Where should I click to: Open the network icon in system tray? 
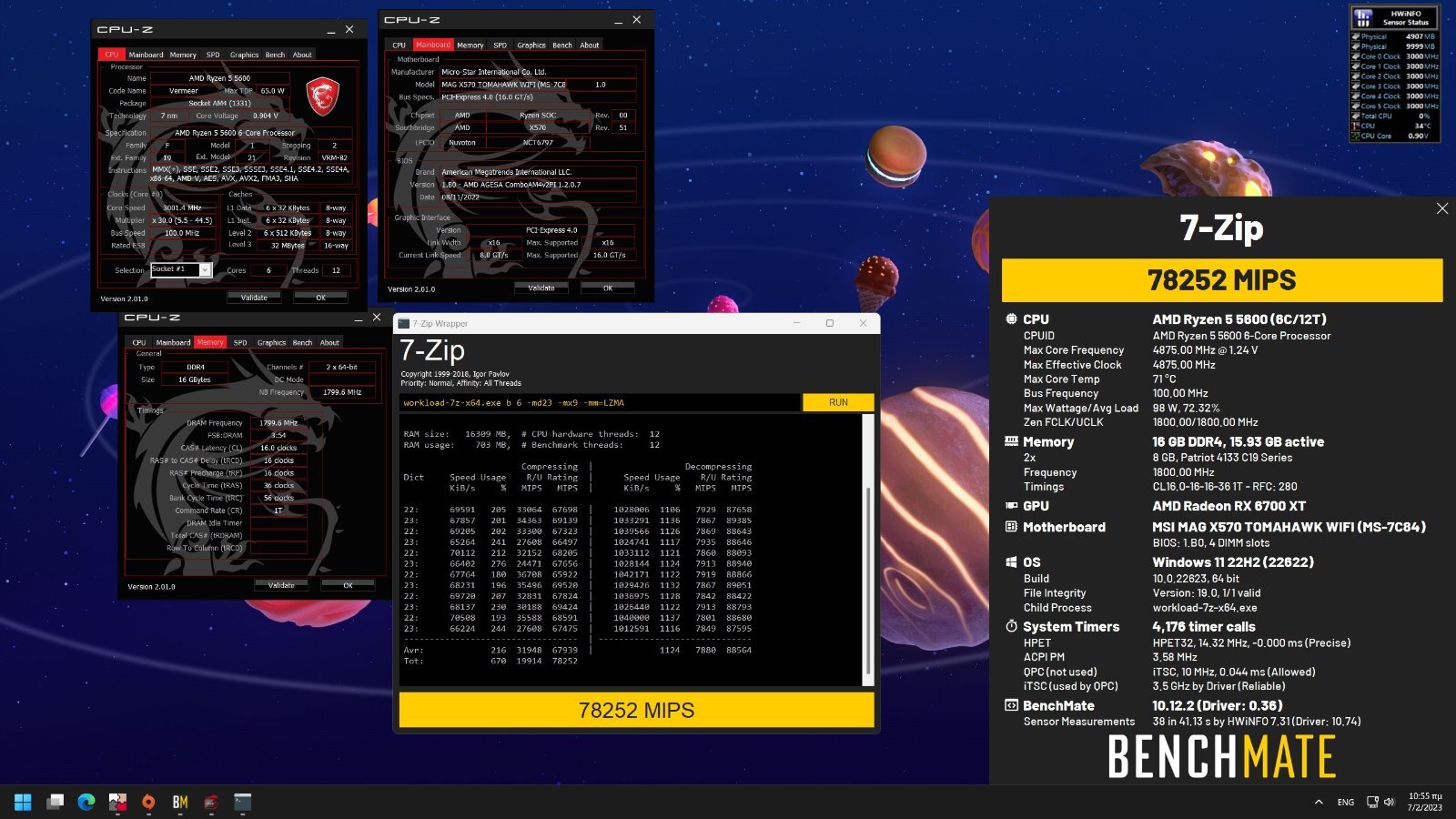(x=1372, y=802)
